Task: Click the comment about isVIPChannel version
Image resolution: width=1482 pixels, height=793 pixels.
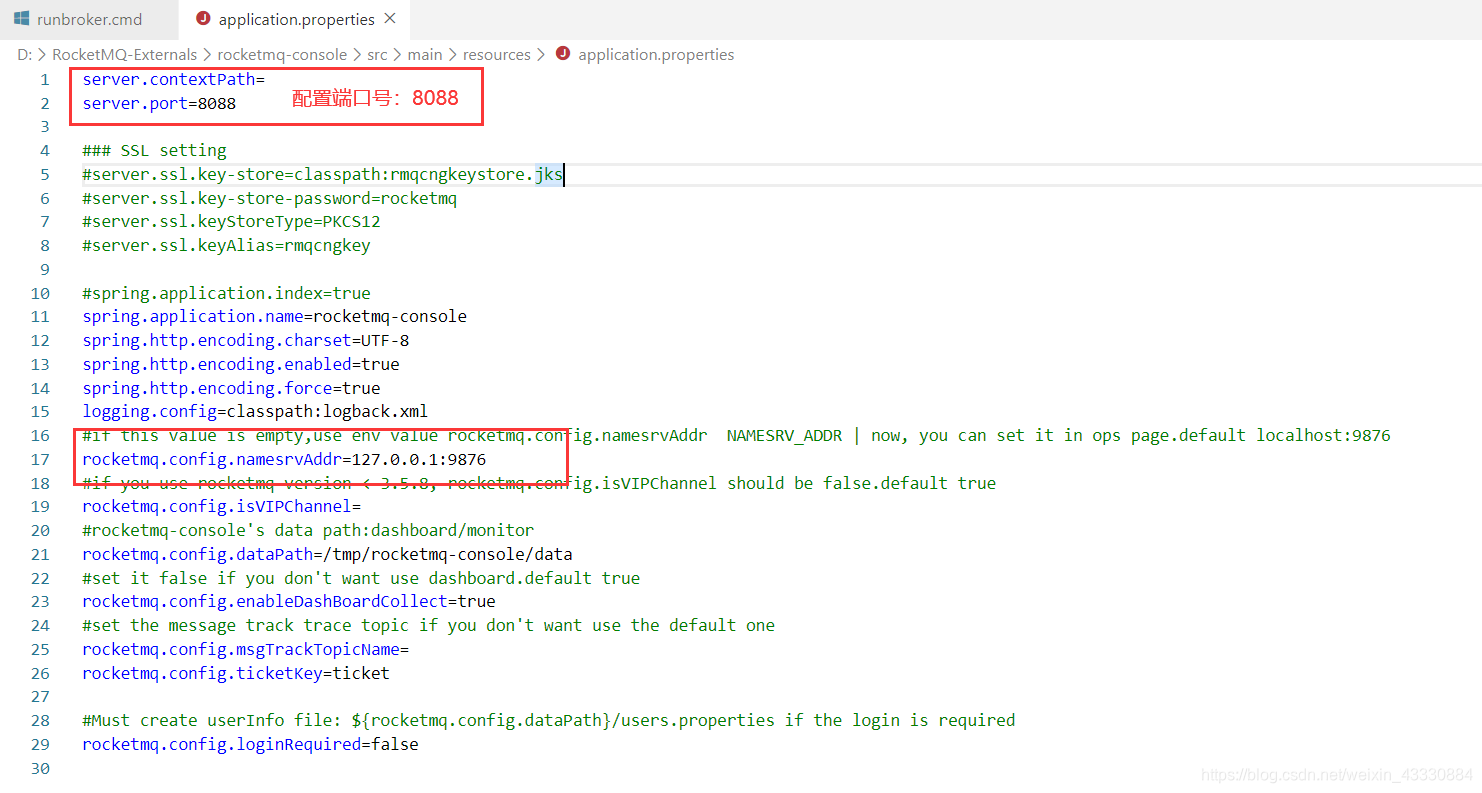Action: (x=539, y=483)
